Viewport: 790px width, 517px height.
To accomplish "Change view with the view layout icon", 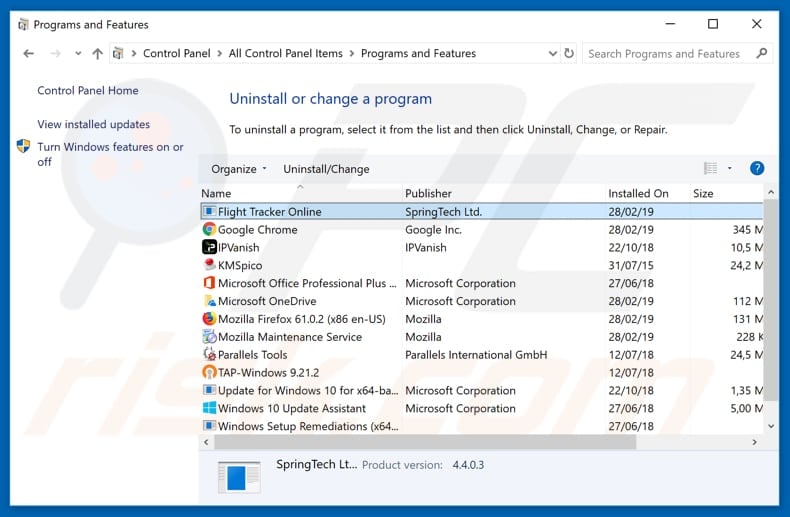I will [x=710, y=168].
